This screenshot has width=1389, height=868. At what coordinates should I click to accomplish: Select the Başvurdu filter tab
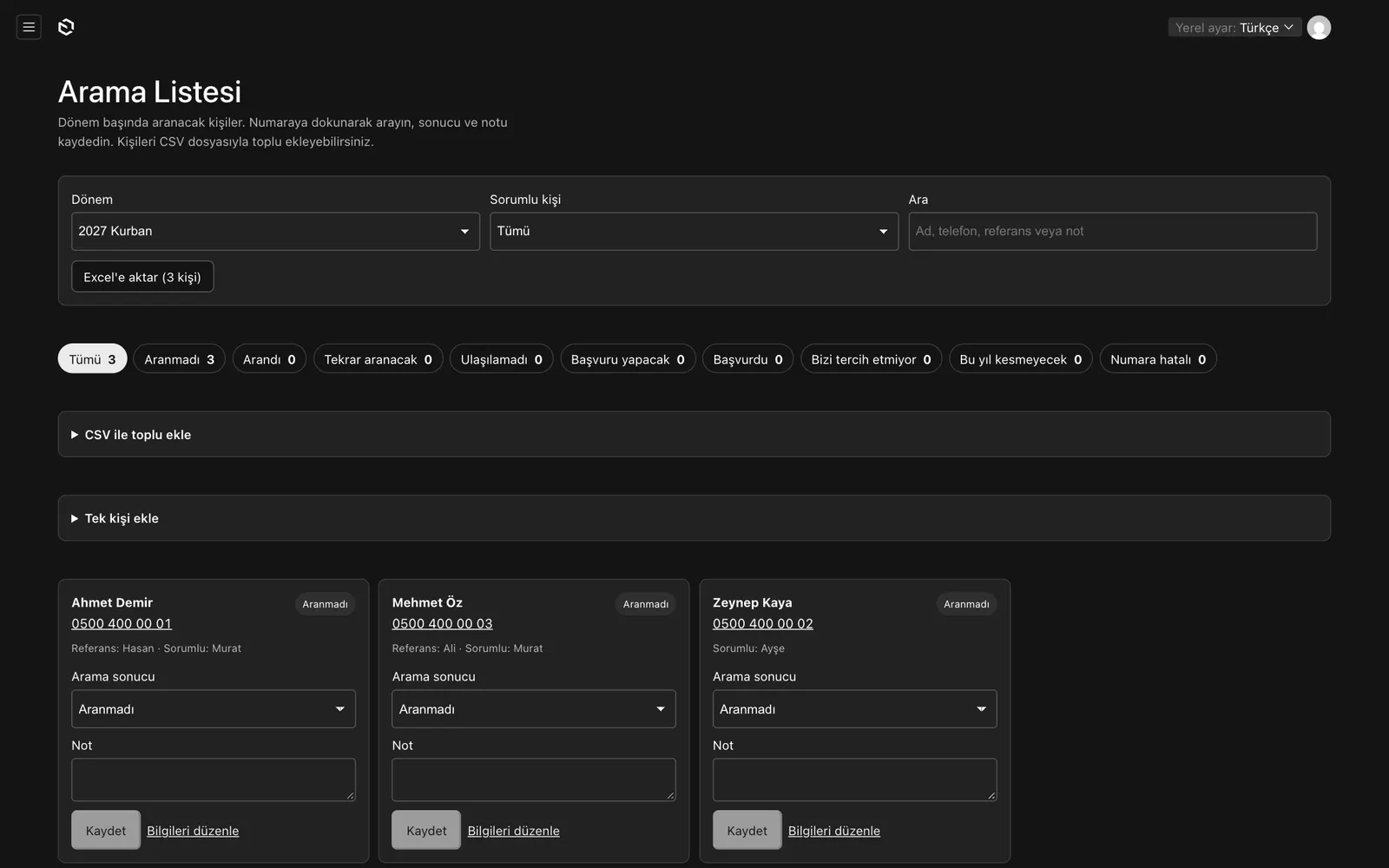(x=747, y=359)
